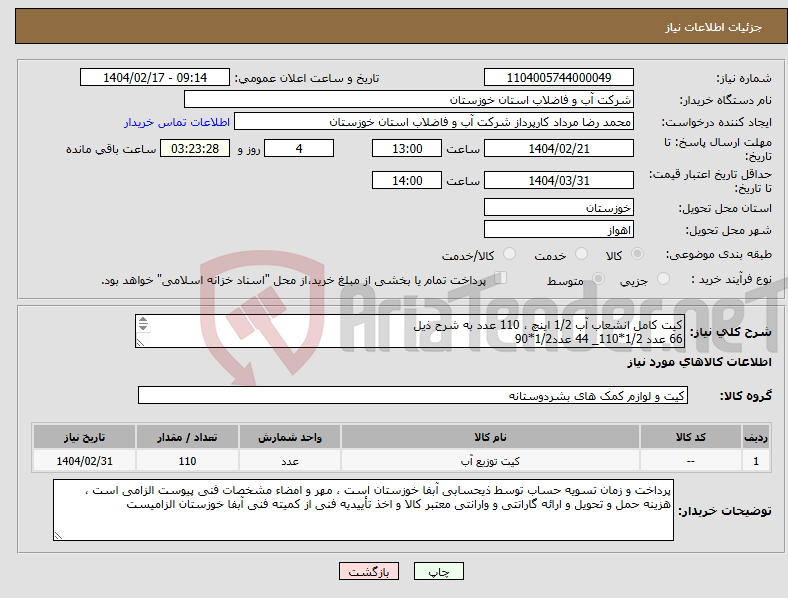Click the buyer name field شرکت آب و فاضلاب
This screenshot has height=598, width=788.
click(409, 99)
